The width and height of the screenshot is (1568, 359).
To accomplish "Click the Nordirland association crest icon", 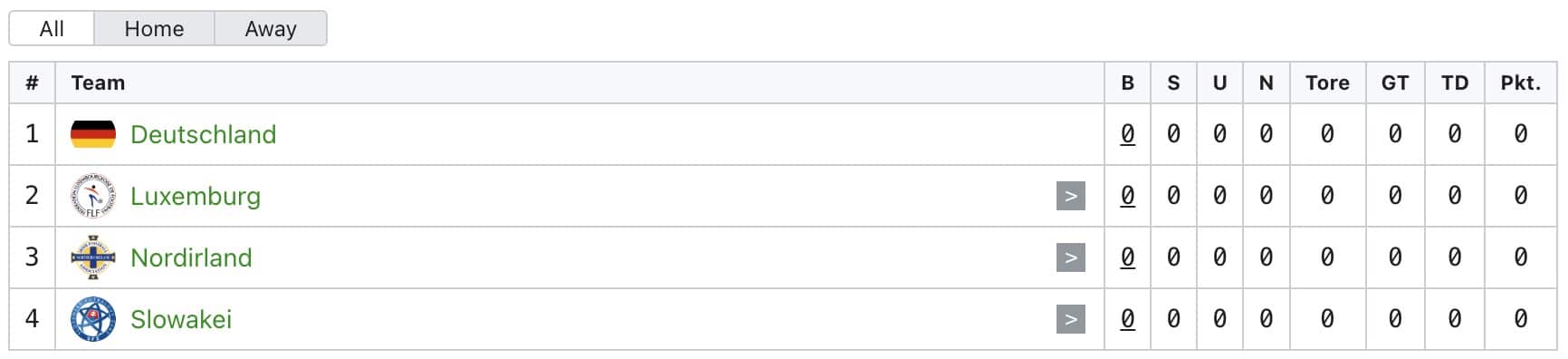I will click(x=93, y=257).
